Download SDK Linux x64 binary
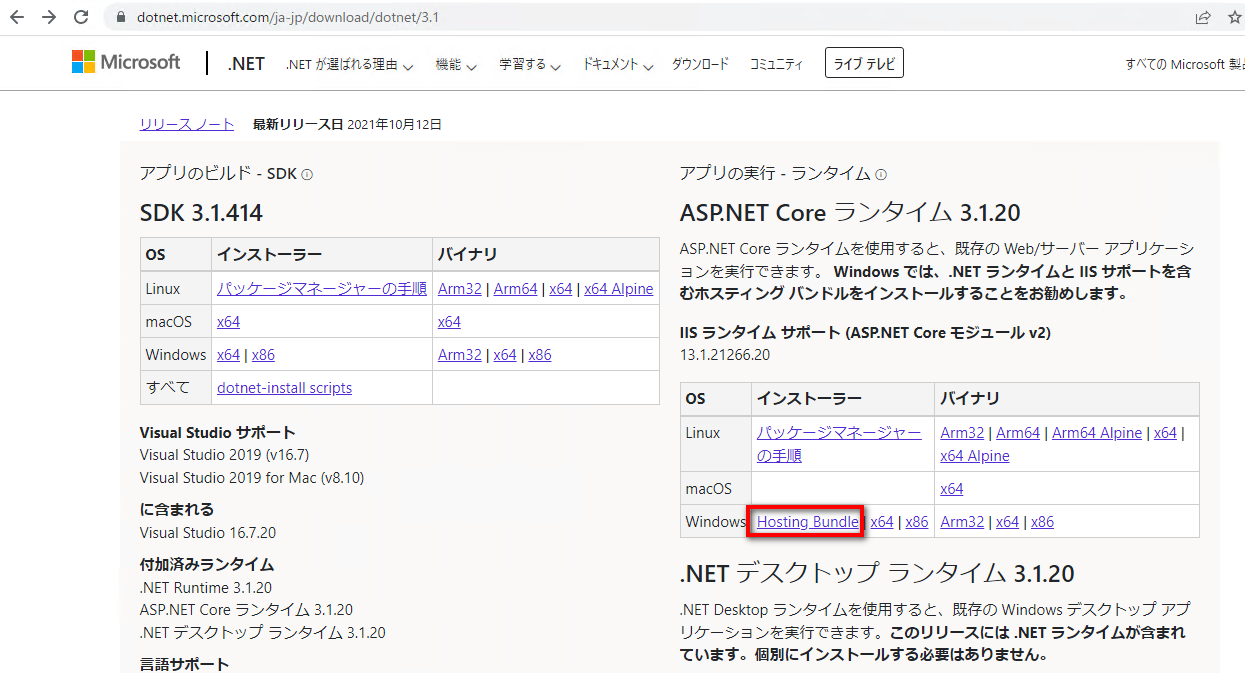 pyautogui.click(x=561, y=289)
